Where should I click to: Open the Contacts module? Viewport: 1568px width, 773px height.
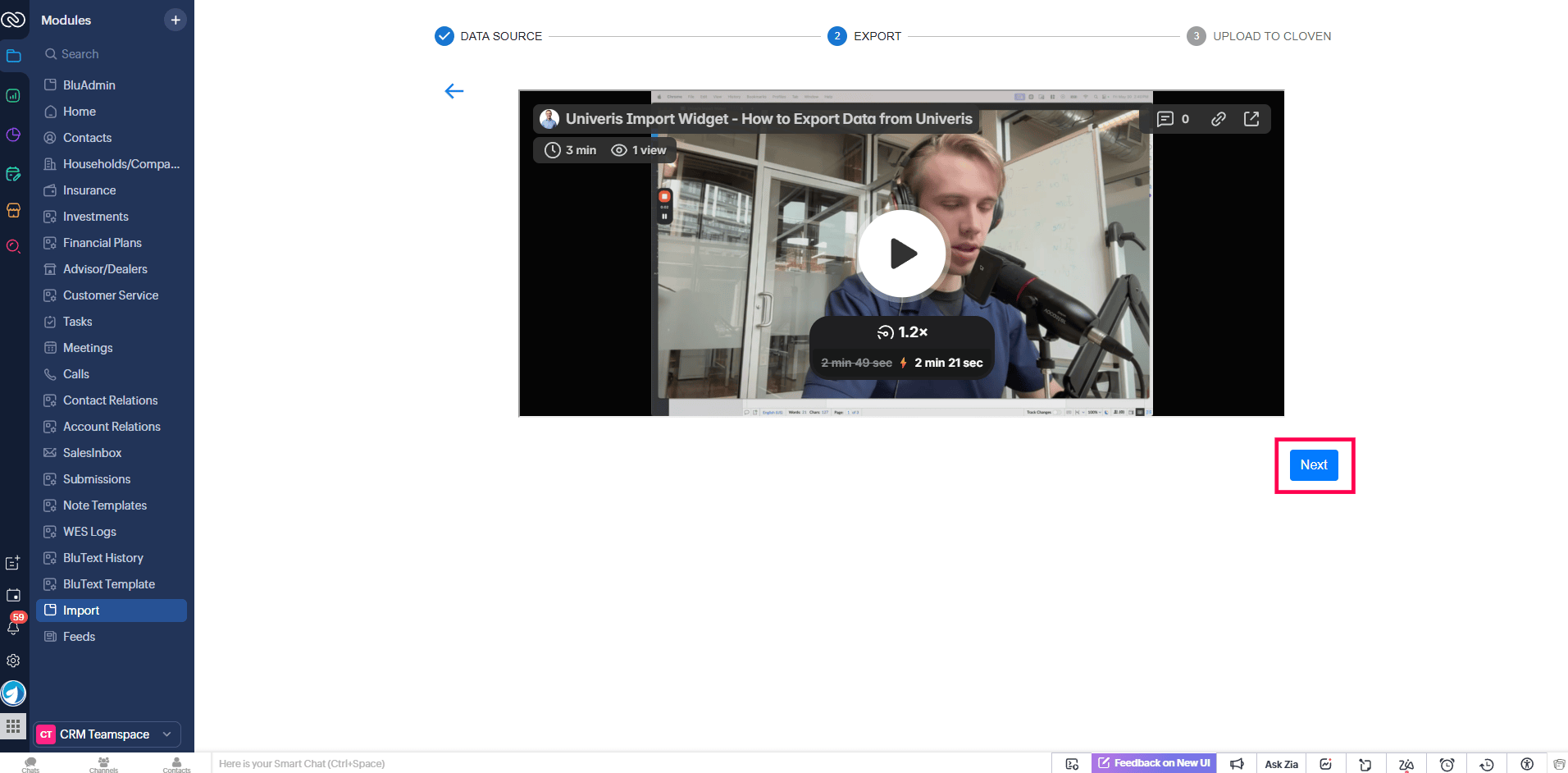point(112,138)
